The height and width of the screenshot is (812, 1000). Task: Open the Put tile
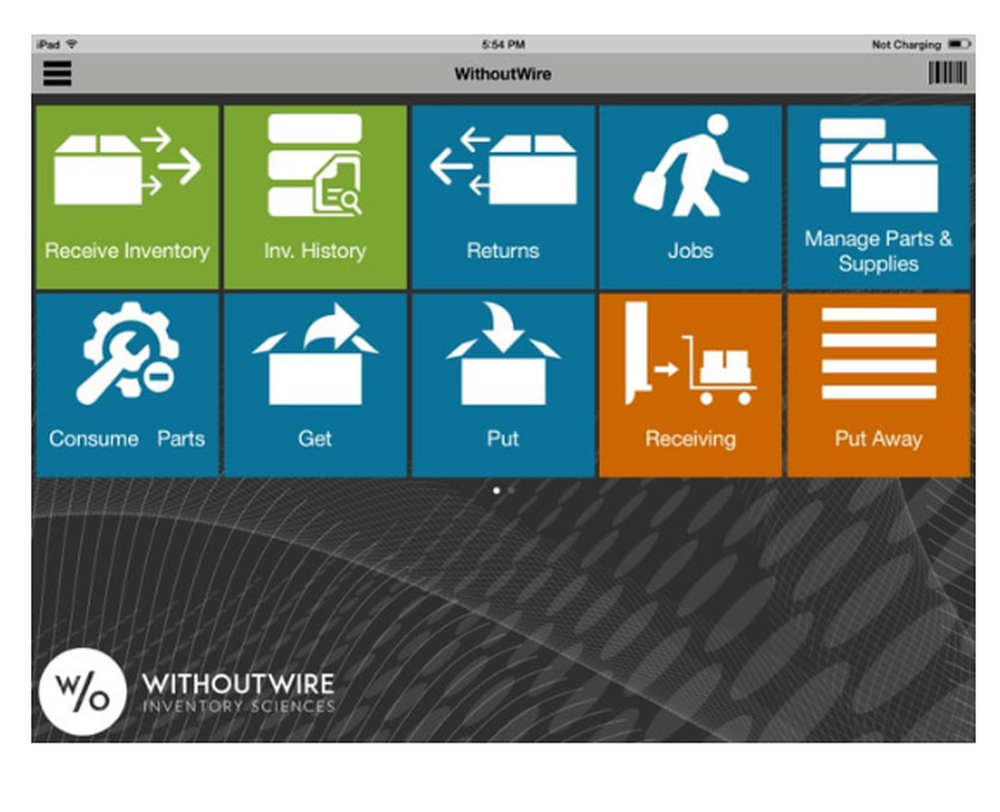click(x=503, y=385)
